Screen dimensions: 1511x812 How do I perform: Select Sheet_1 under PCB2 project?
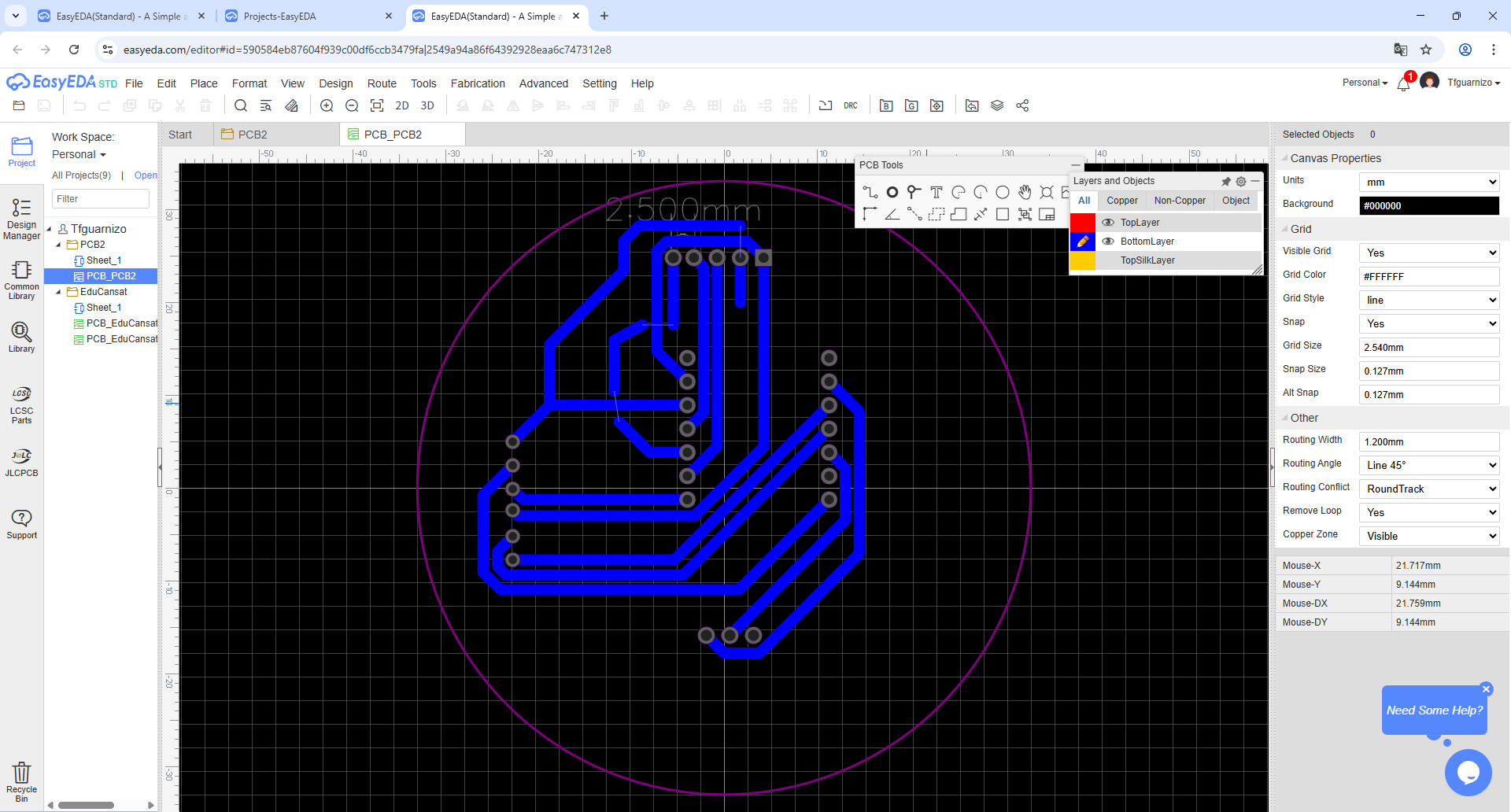pos(104,260)
